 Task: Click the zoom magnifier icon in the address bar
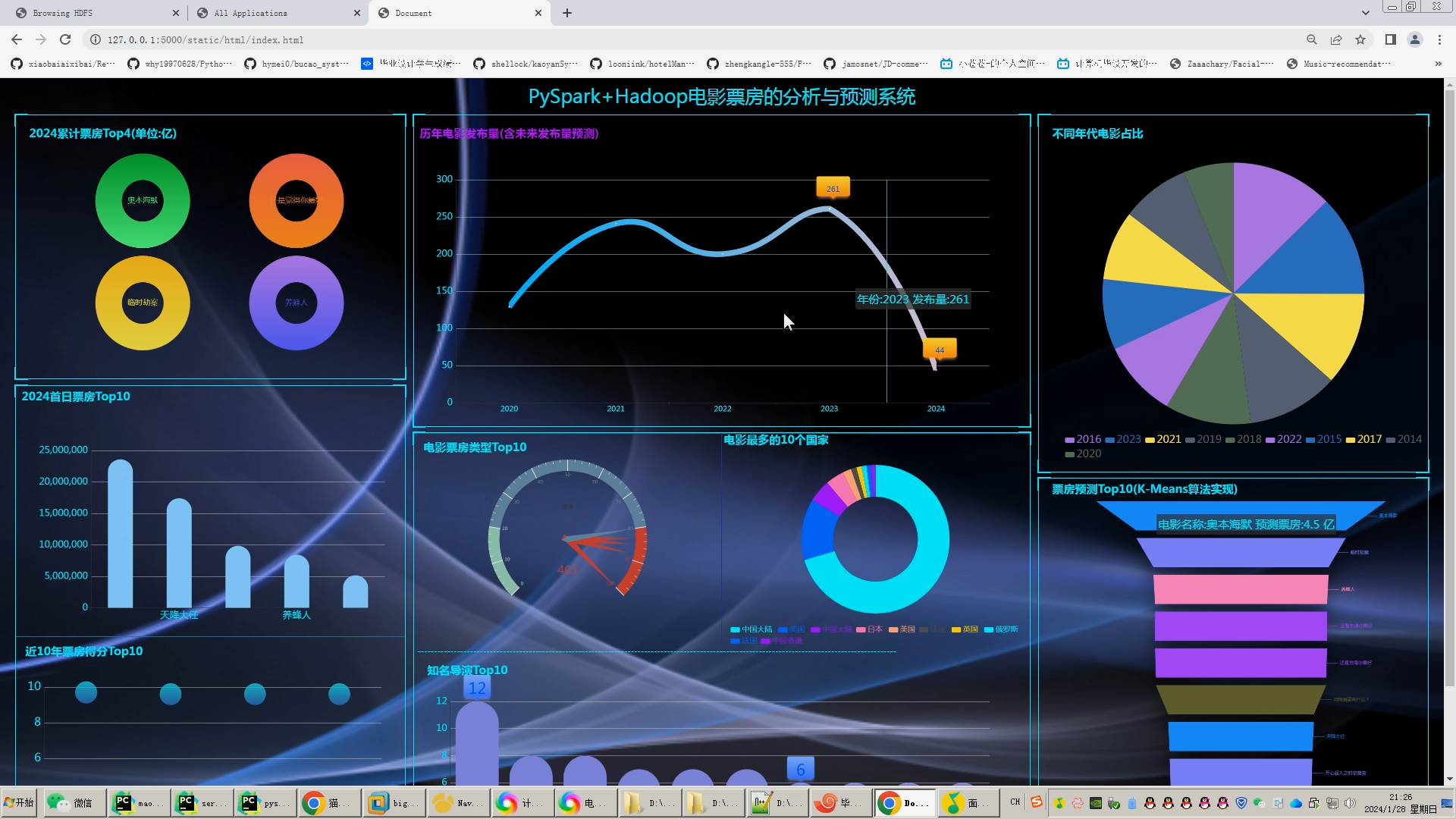[1311, 39]
